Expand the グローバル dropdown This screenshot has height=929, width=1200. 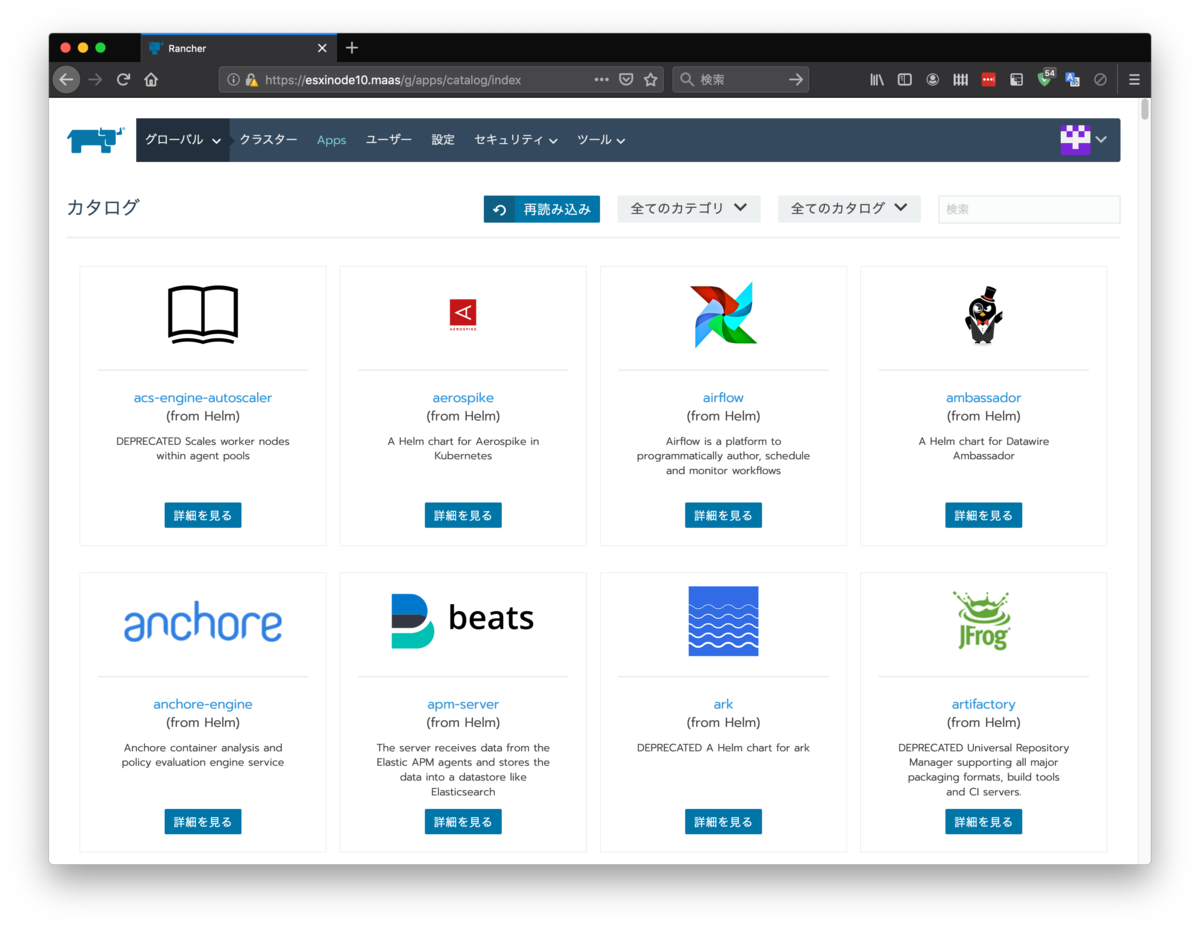pyautogui.click(x=183, y=140)
